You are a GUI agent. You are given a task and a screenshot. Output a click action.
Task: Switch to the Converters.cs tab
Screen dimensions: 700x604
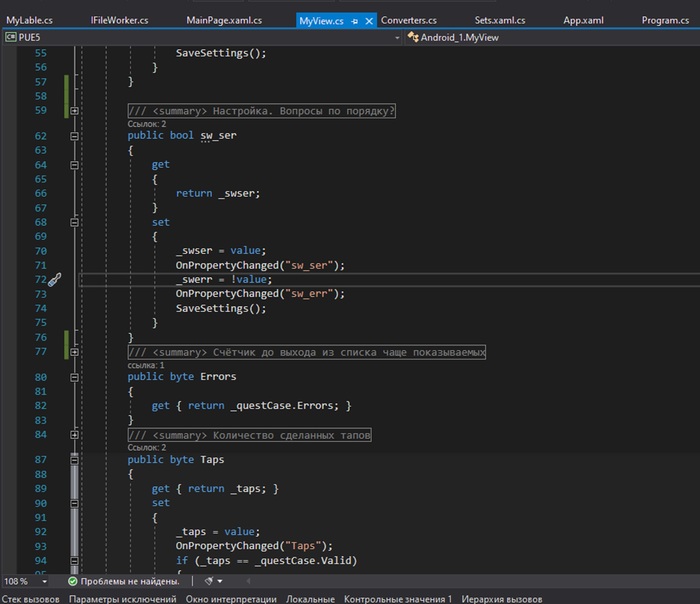pos(409,20)
